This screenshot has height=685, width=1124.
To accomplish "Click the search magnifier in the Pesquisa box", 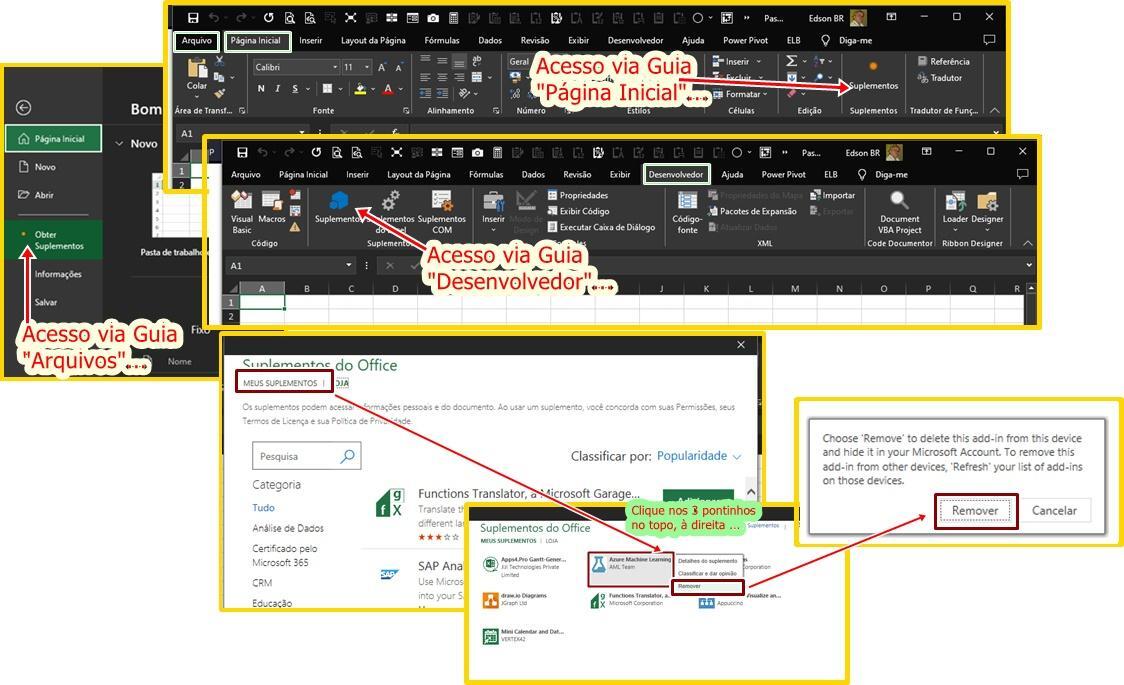I will [x=348, y=456].
